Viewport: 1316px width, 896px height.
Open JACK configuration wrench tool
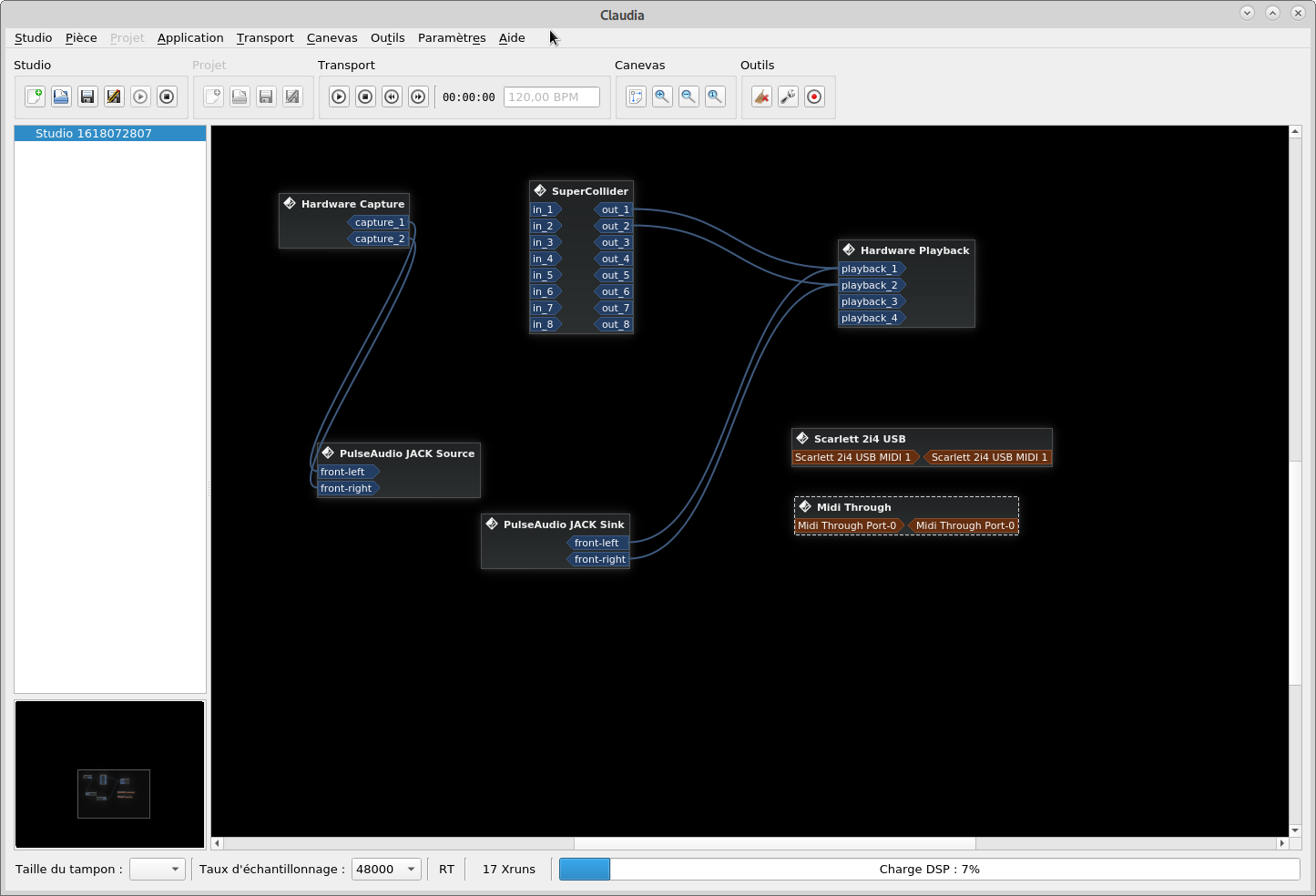click(788, 97)
